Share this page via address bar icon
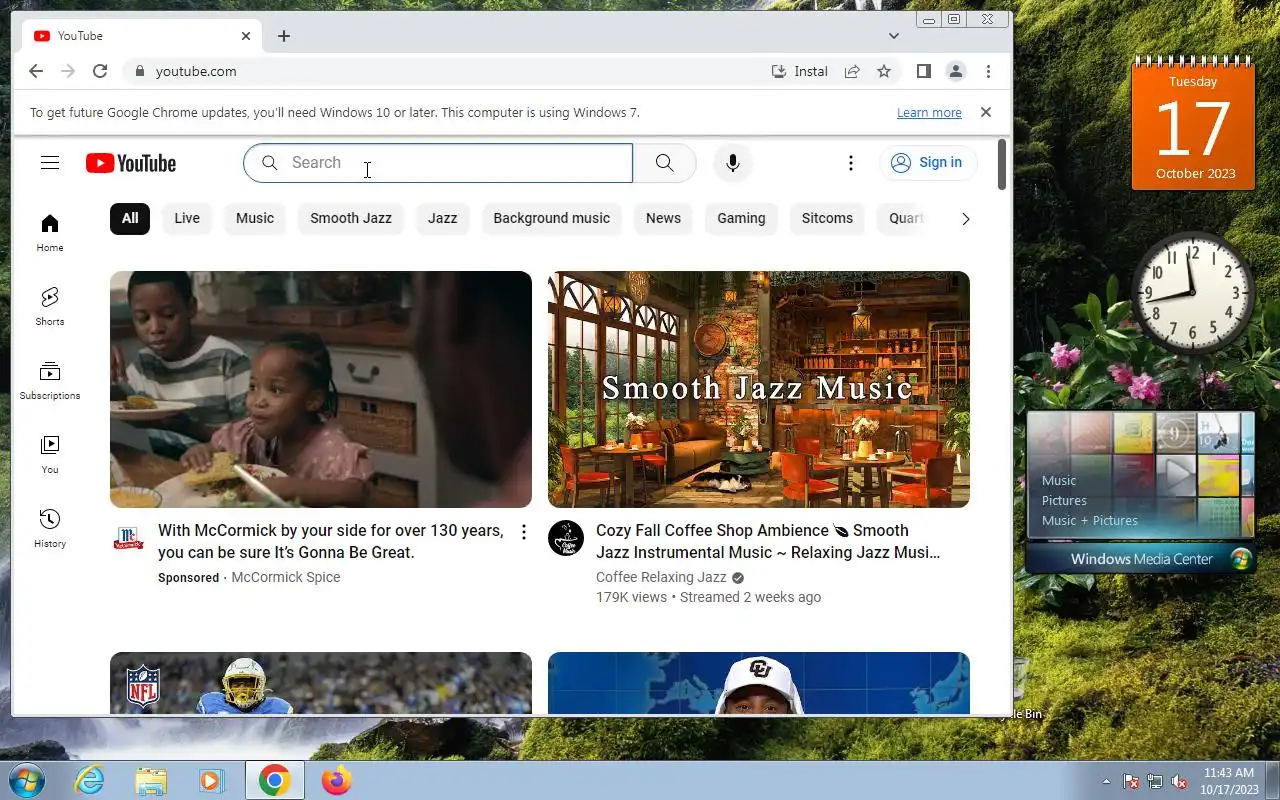Image resolution: width=1280 pixels, height=800 pixels. click(852, 71)
